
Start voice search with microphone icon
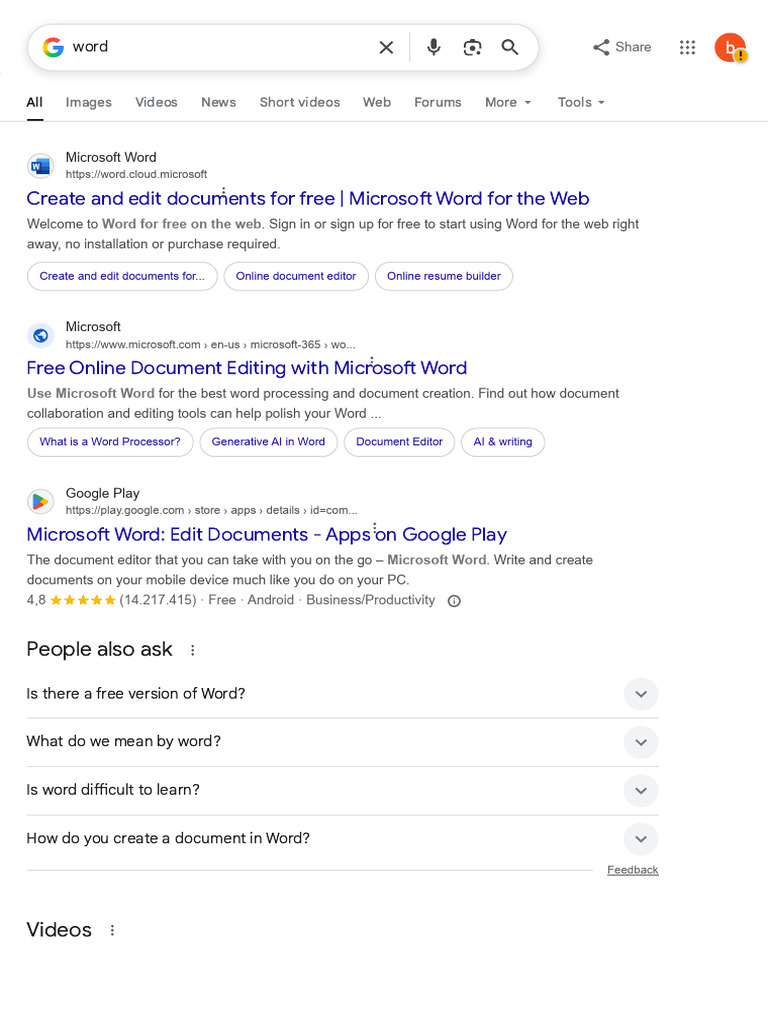coord(433,47)
